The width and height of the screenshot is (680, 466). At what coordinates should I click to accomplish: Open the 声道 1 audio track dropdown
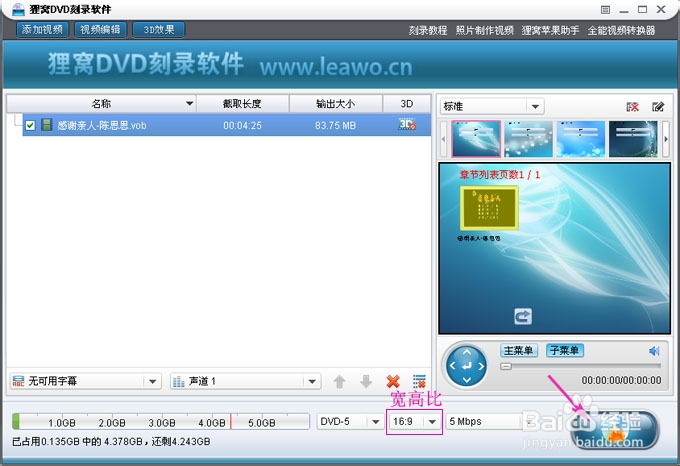point(245,381)
